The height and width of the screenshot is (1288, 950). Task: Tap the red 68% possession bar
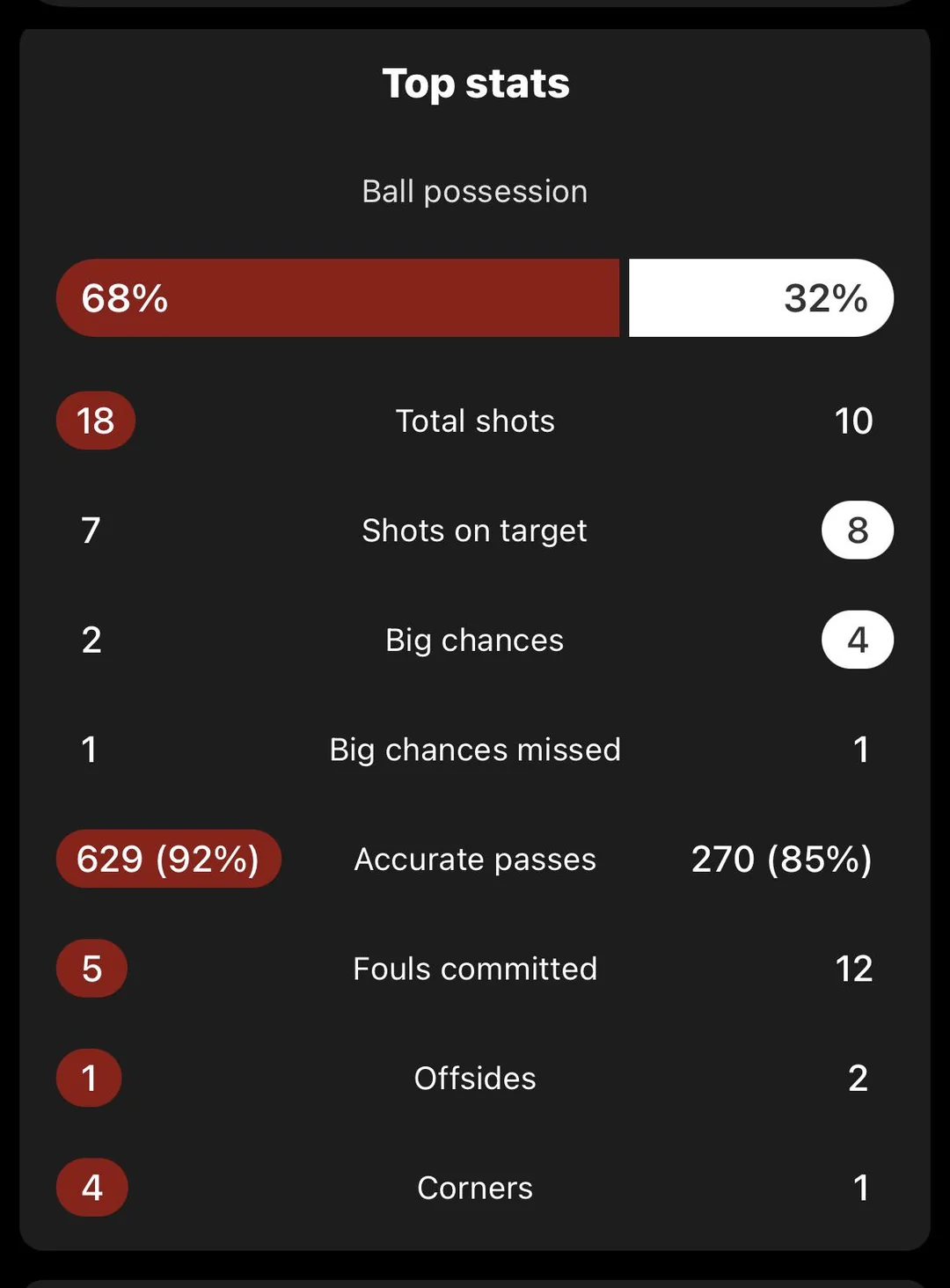[x=338, y=297]
